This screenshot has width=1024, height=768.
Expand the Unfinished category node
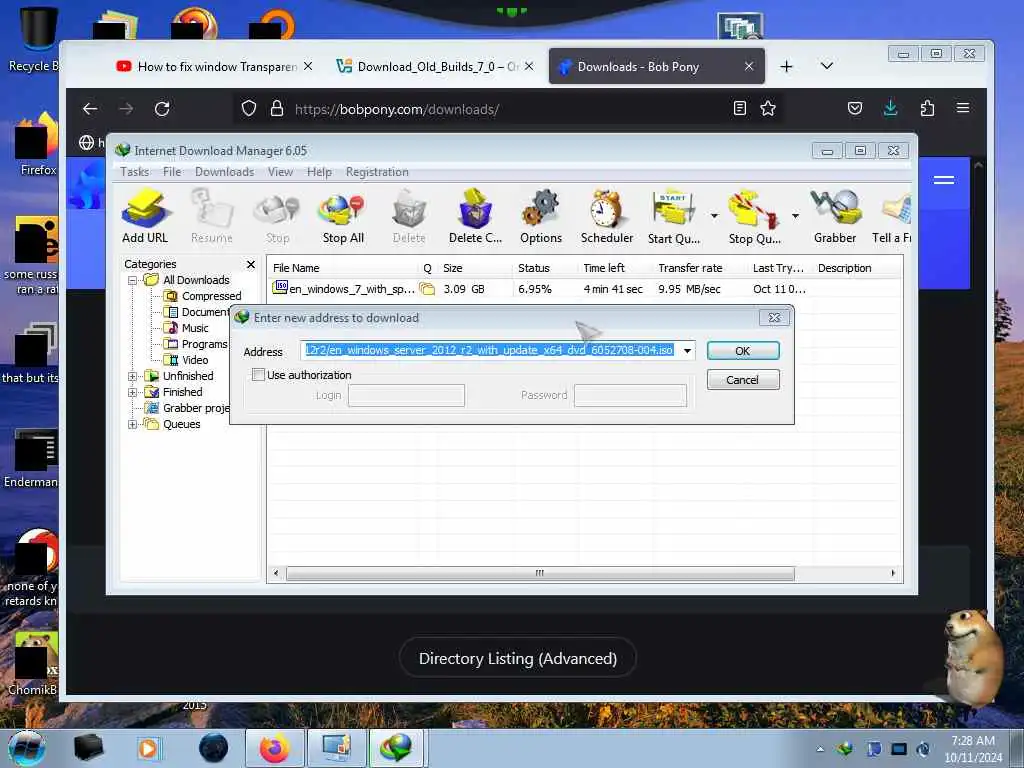(133, 376)
